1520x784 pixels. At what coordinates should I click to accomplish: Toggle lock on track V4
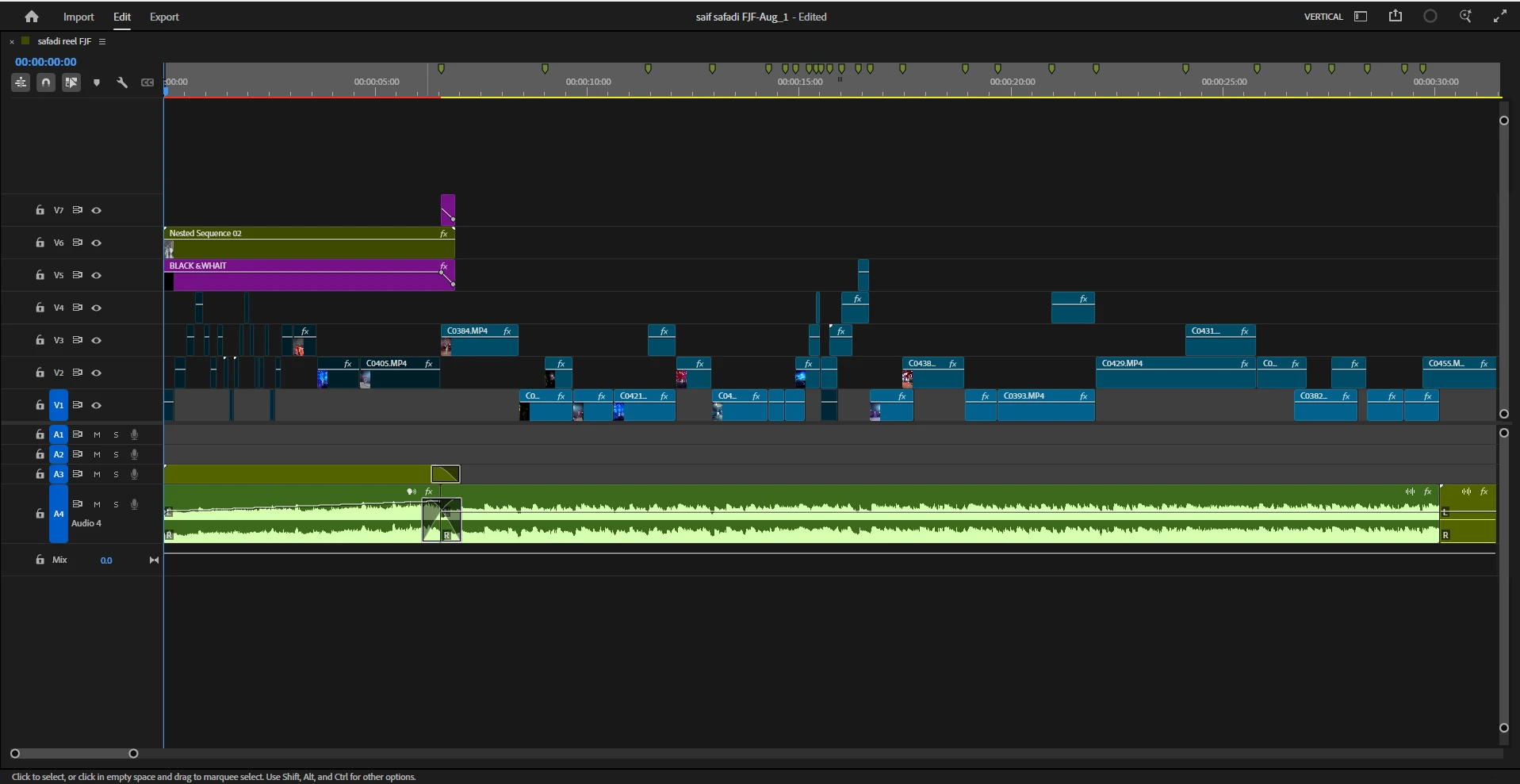tap(40, 308)
